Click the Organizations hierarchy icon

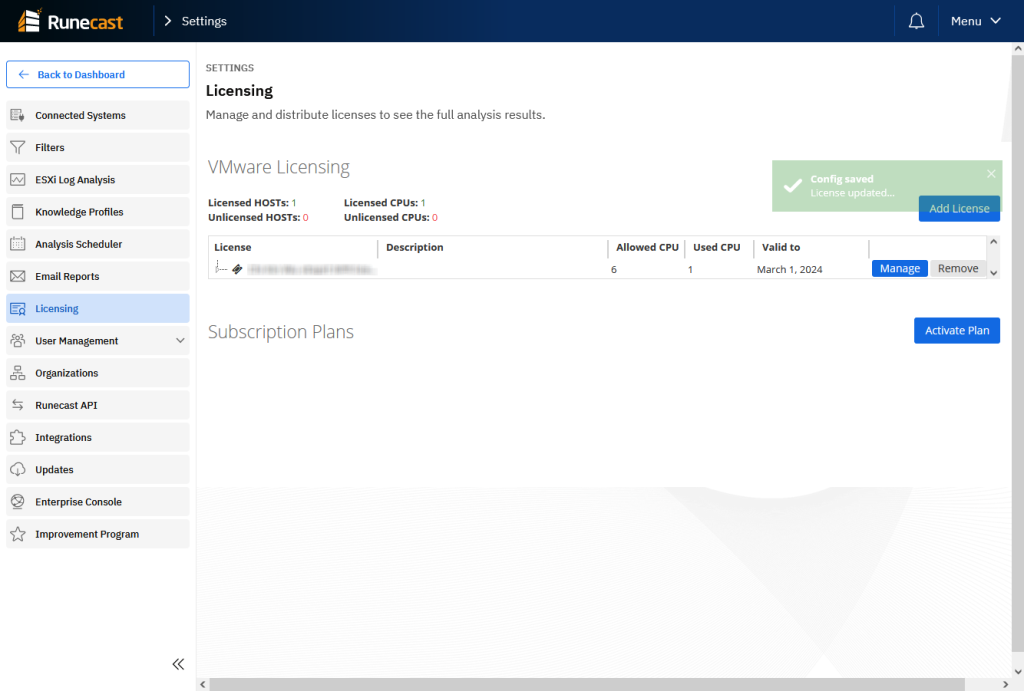[x=18, y=373]
